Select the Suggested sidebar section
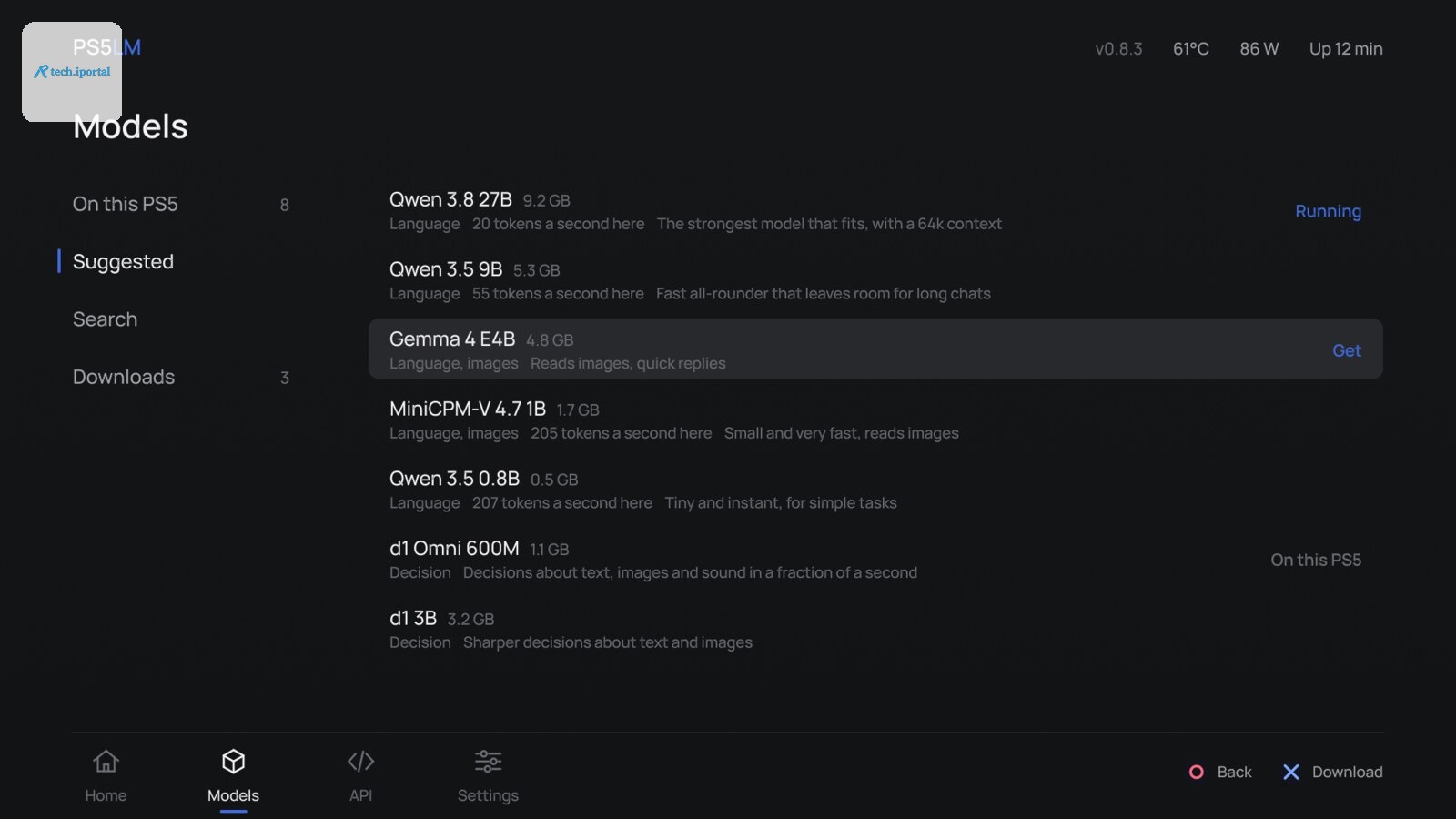1456x819 pixels. 182,262
